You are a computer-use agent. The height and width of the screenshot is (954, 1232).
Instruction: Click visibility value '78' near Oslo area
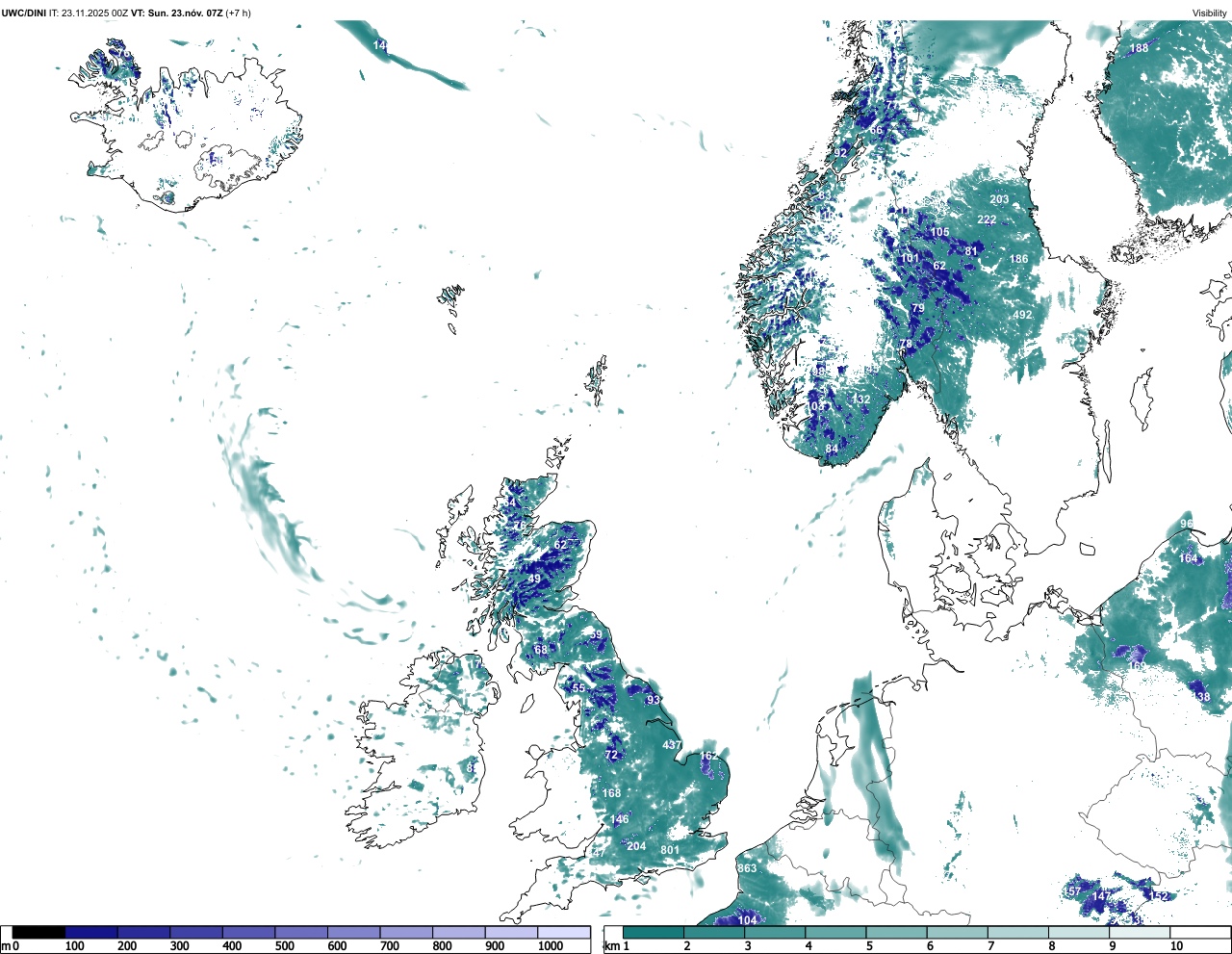906,344
